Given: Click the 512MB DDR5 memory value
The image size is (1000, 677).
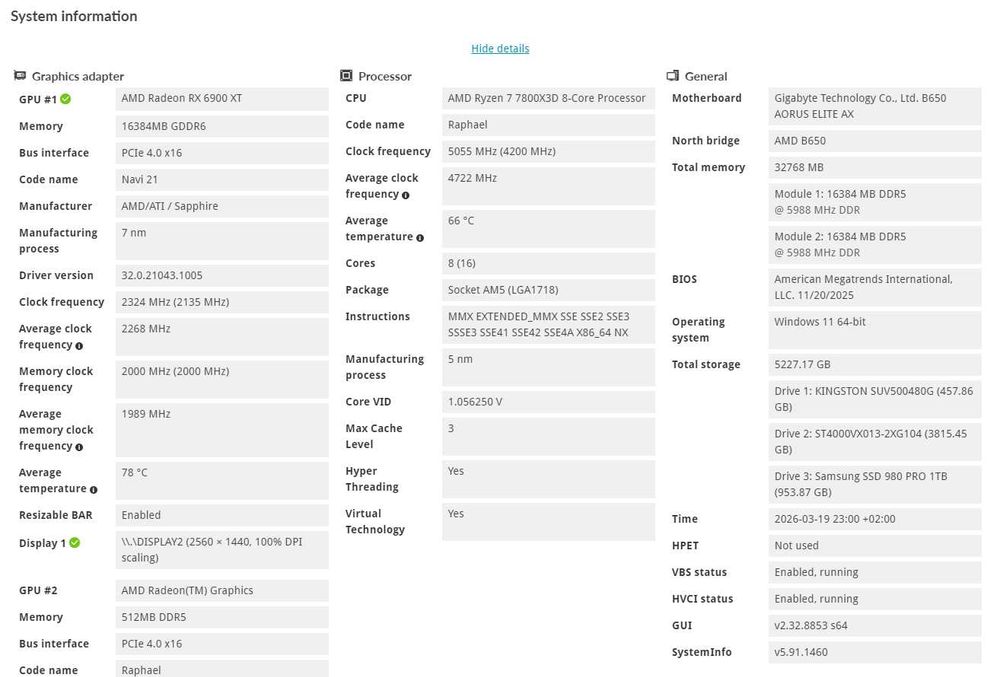Looking at the screenshot, I should [222, 617].
